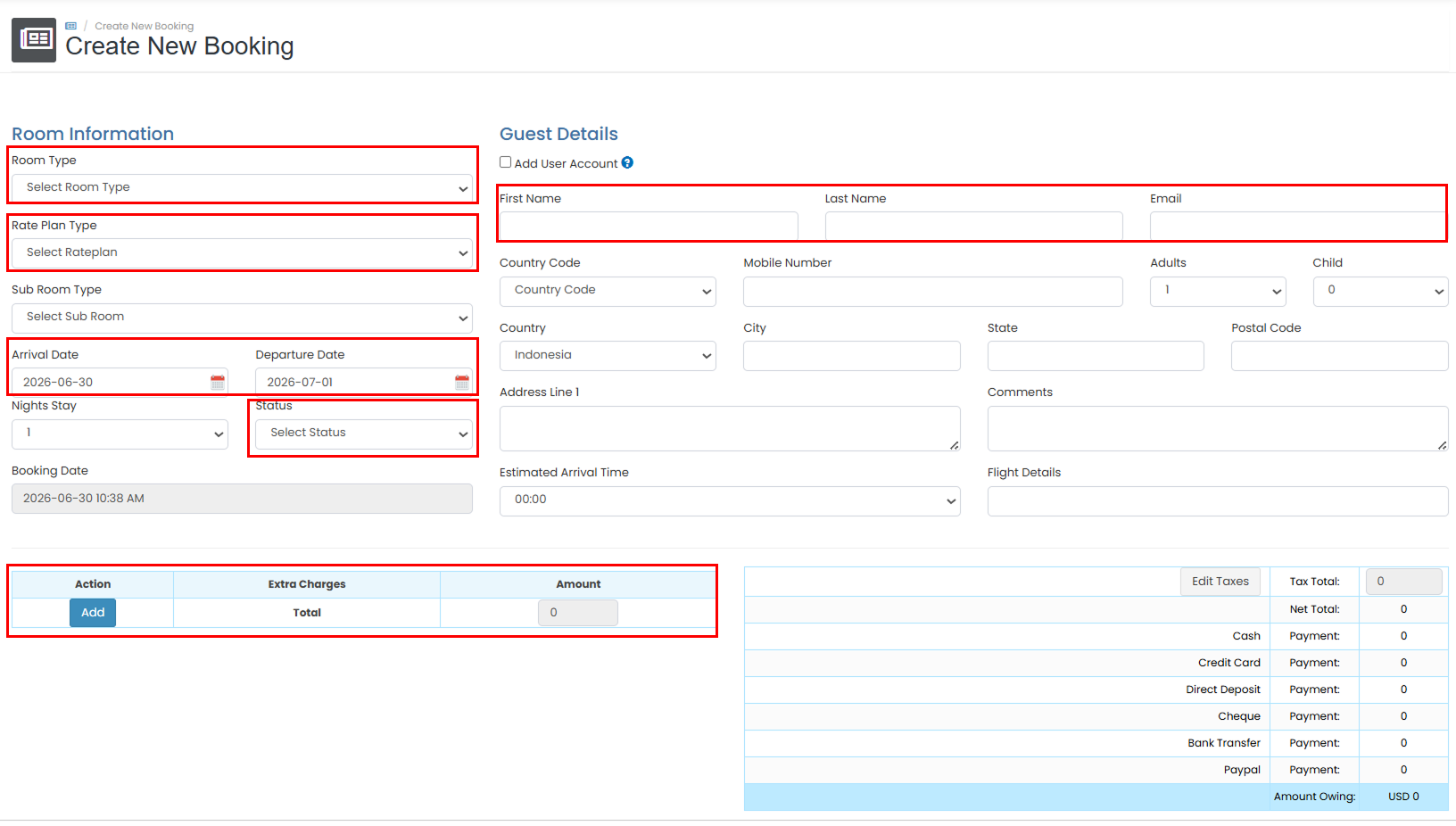Click the Extra Charges column header
Screen dimensions: 1456x826
[307, 584]
